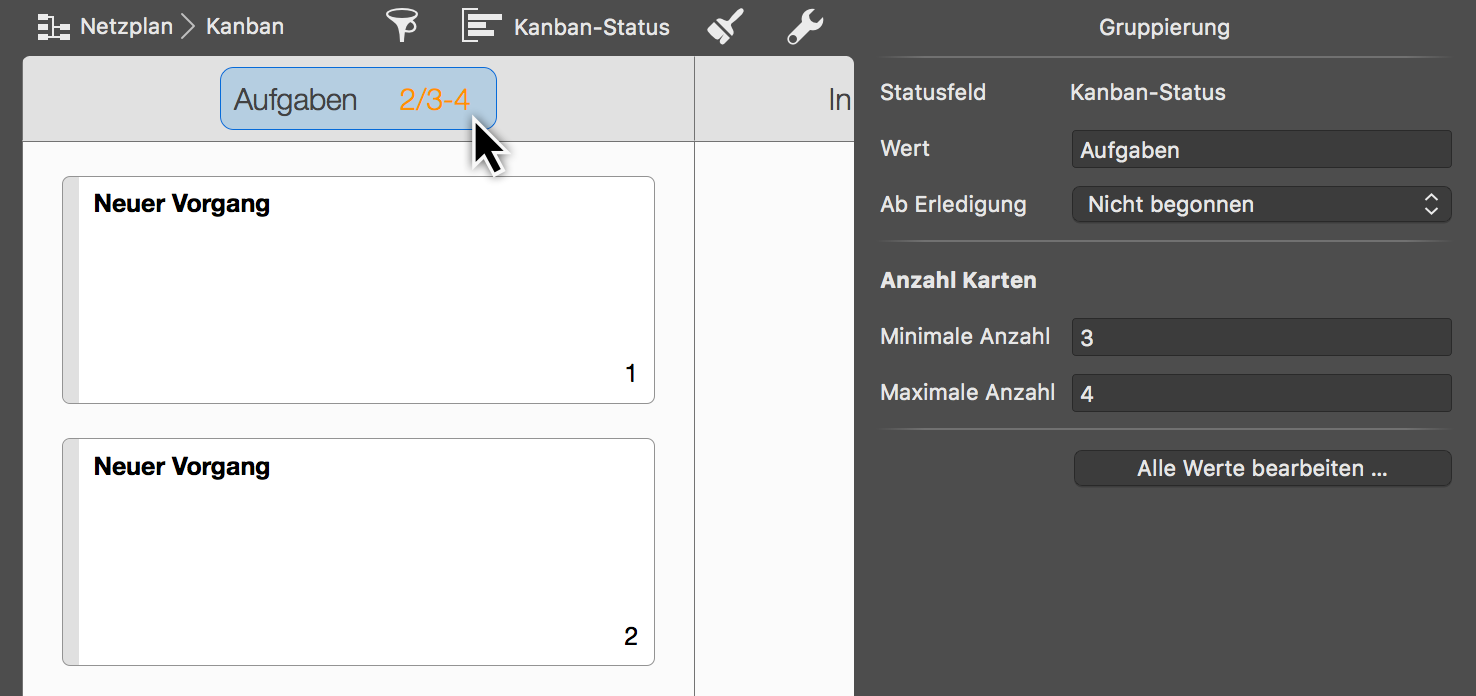Open settings via the wrench icon
Image resolution: width=1476 pixels, height=696 pixels.
(805, 25)
